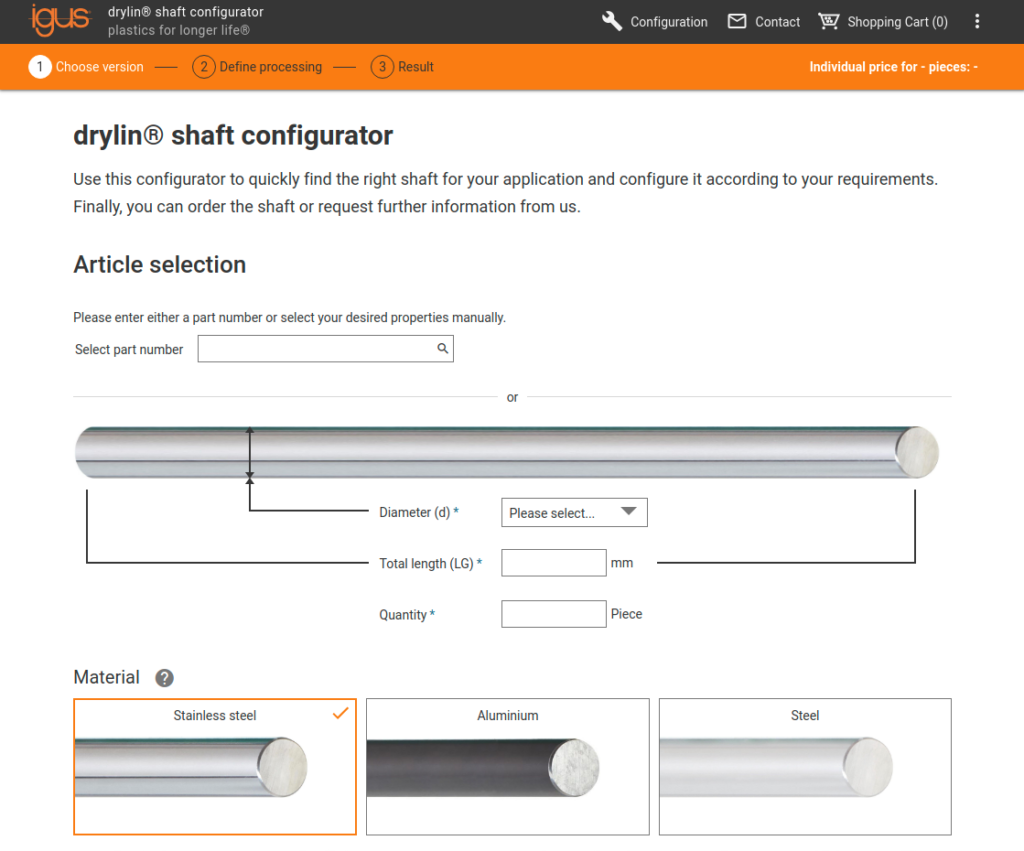1024x851 pixels.
Task: Click the Shopping Cart (0) link text
Action: (x=897, y=22)
